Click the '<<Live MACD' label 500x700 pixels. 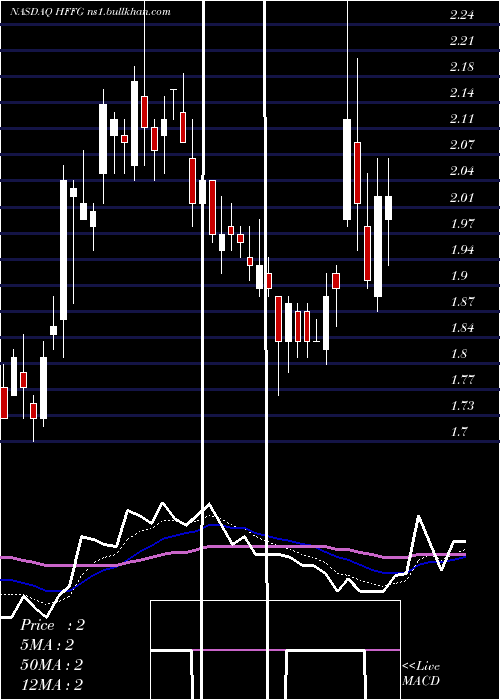[x=421, y=673]
